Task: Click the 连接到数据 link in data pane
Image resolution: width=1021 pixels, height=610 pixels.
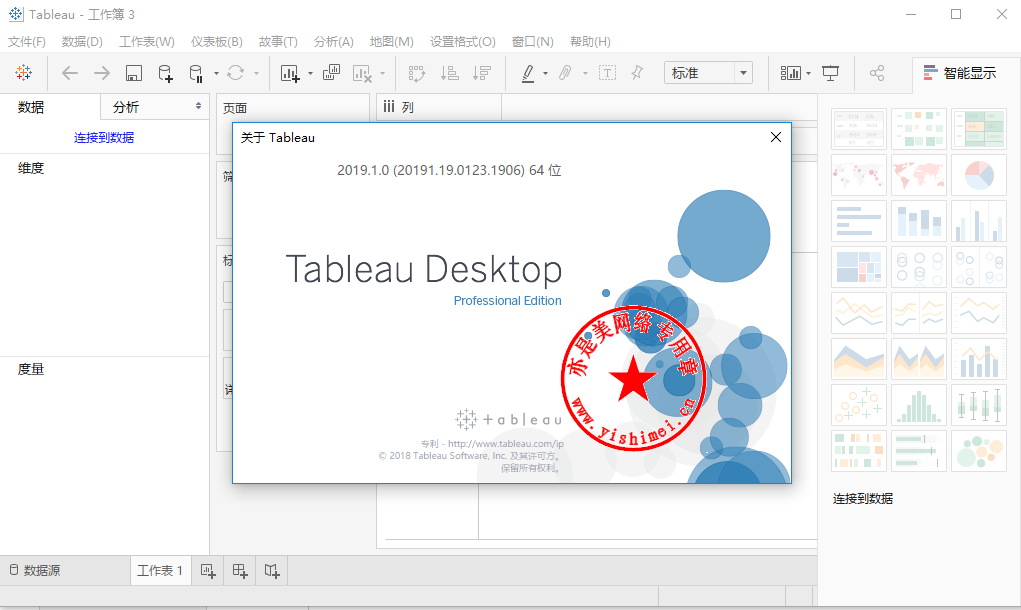Action: 104,137
